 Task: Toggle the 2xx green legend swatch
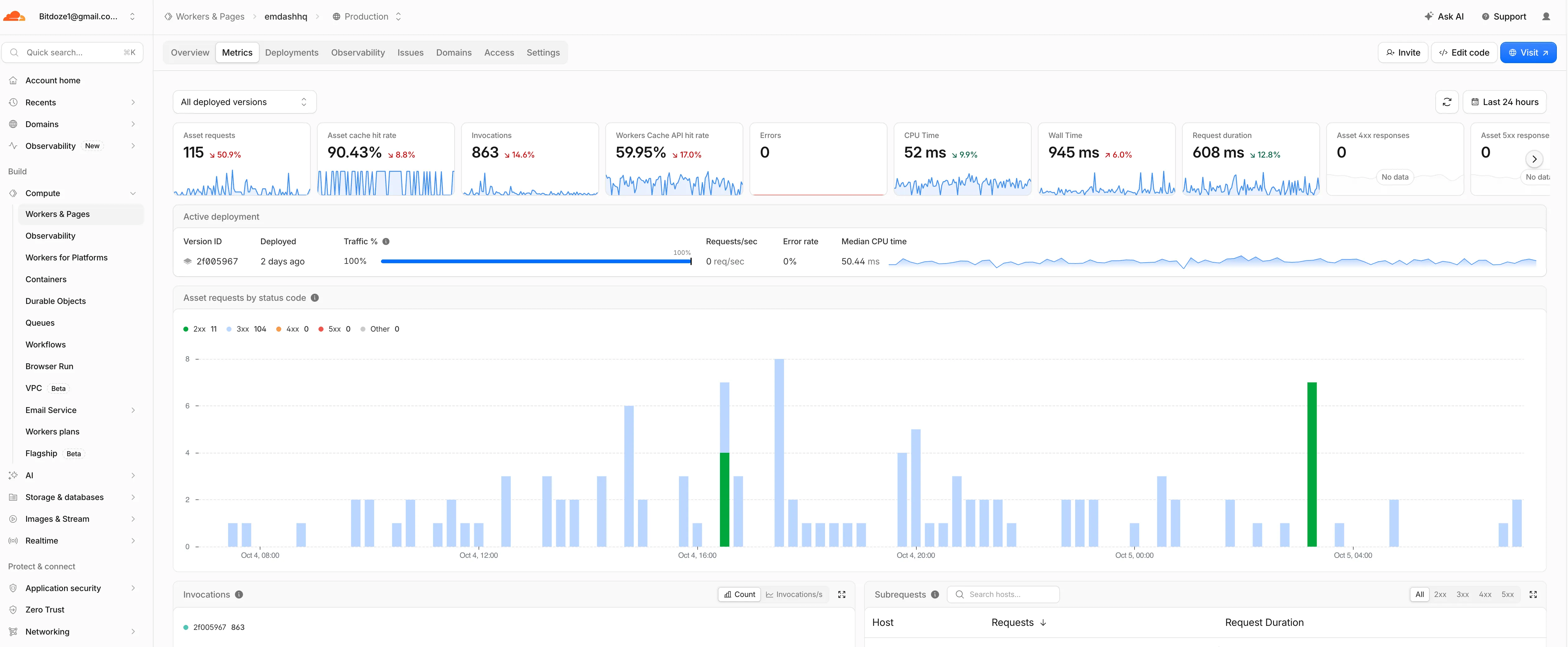pos(186,329)
